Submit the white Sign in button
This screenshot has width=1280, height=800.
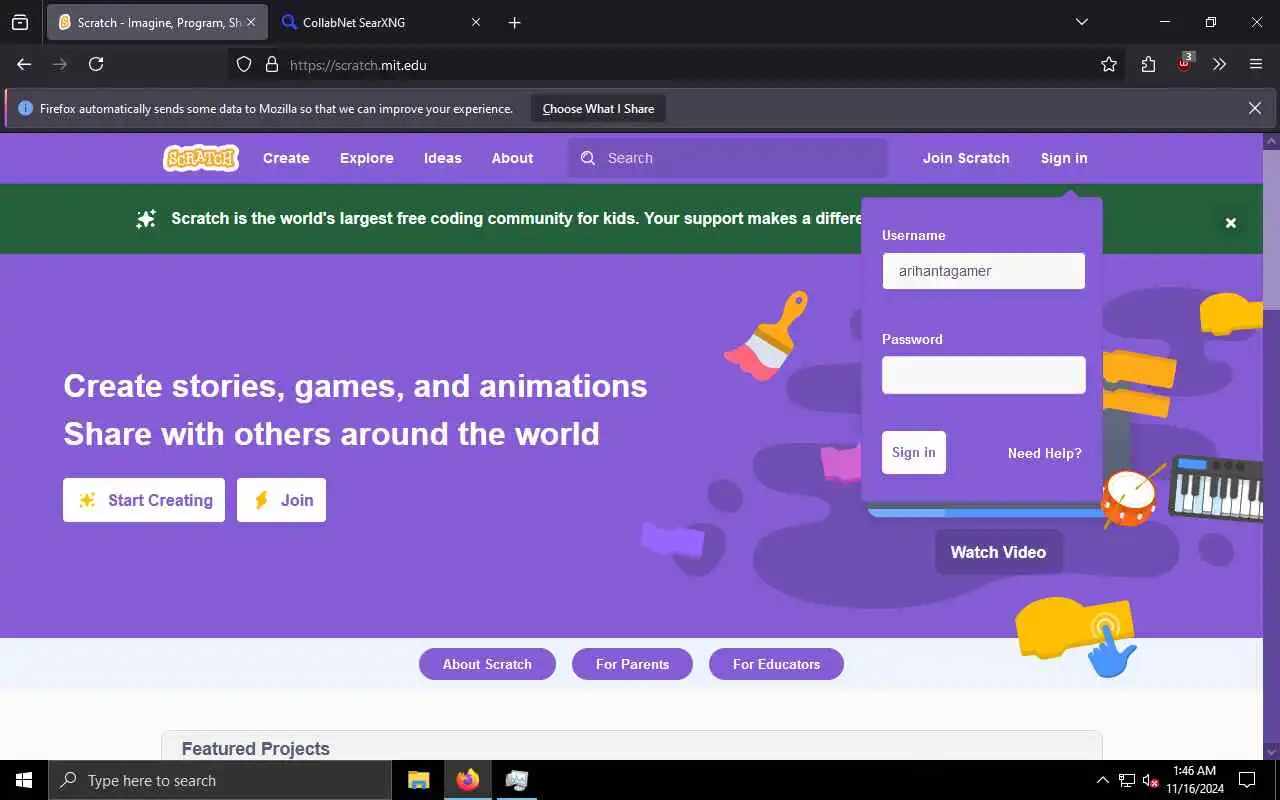(x=914, y=452)
